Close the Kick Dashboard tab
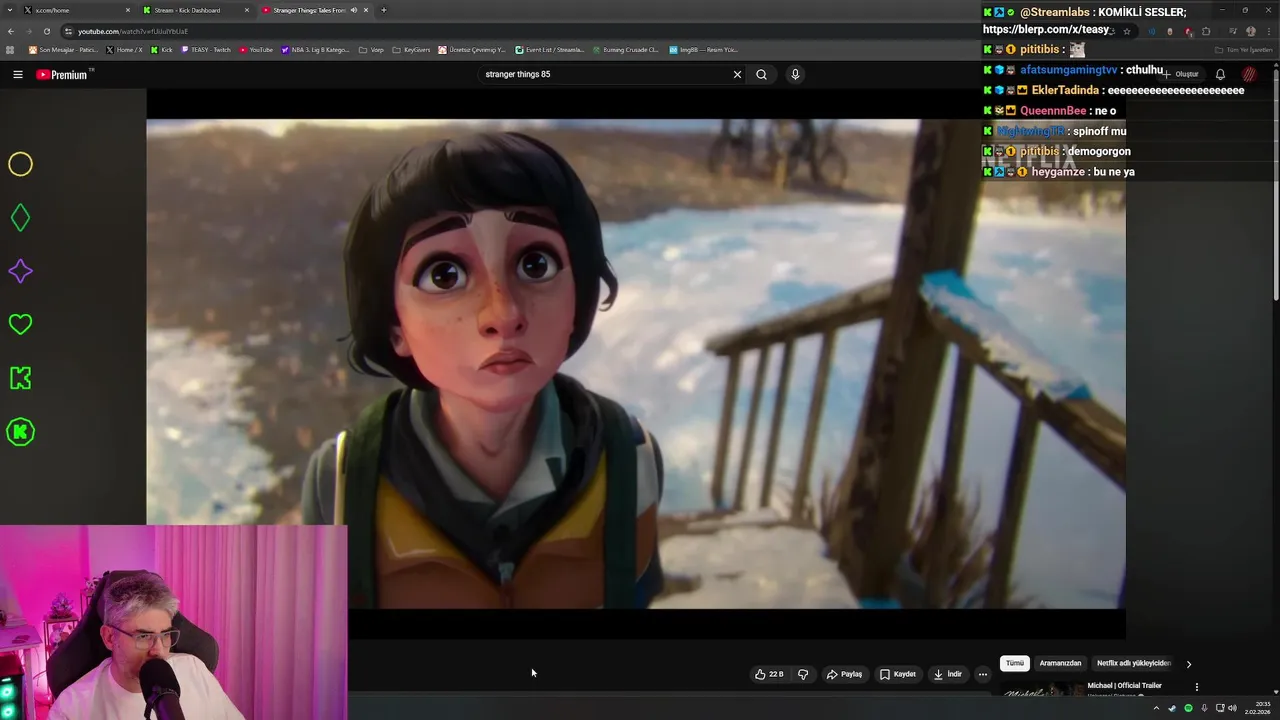 (x=246, y=10)
